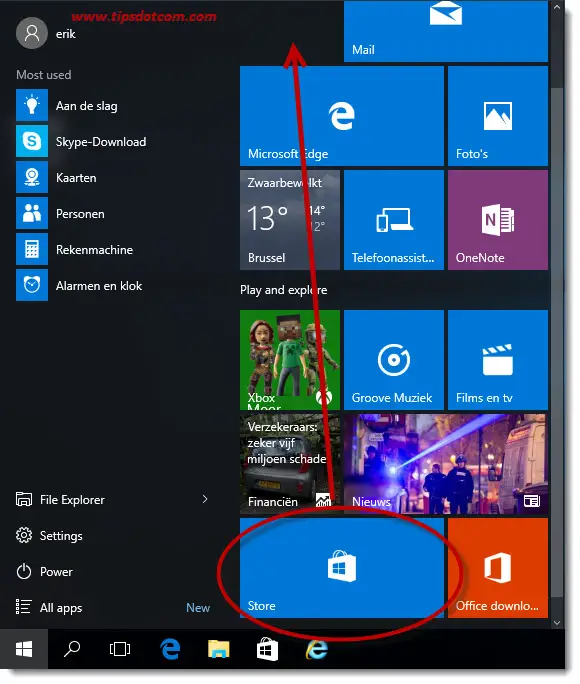The image size is (580, 684).
Task: Launch the Microsoft Edge tile
Action: tap(341, 116)
